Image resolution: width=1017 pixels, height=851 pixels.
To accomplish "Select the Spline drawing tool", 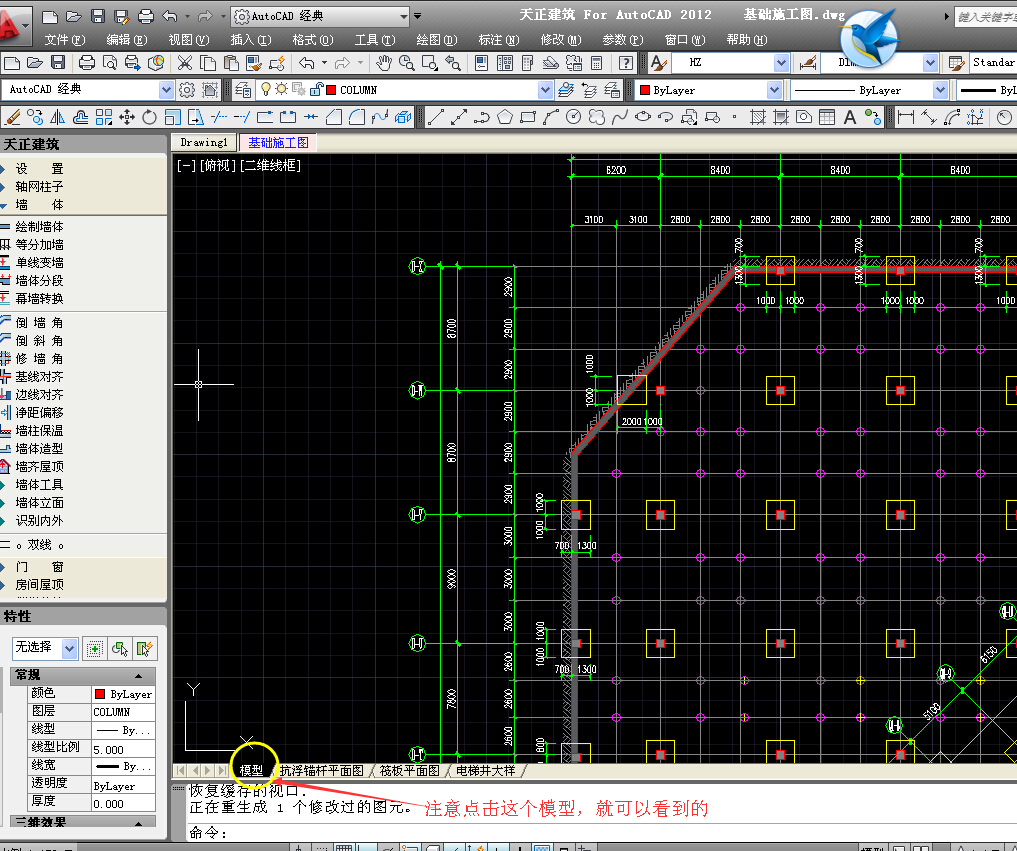I will tap(619, 117).
